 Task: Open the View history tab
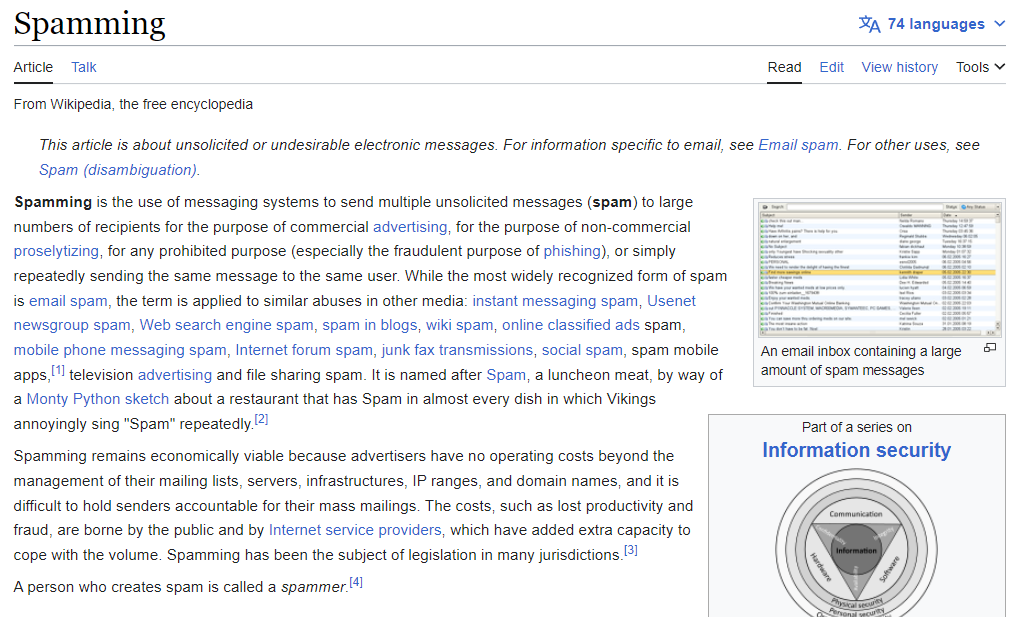click(x=899, y=67)
